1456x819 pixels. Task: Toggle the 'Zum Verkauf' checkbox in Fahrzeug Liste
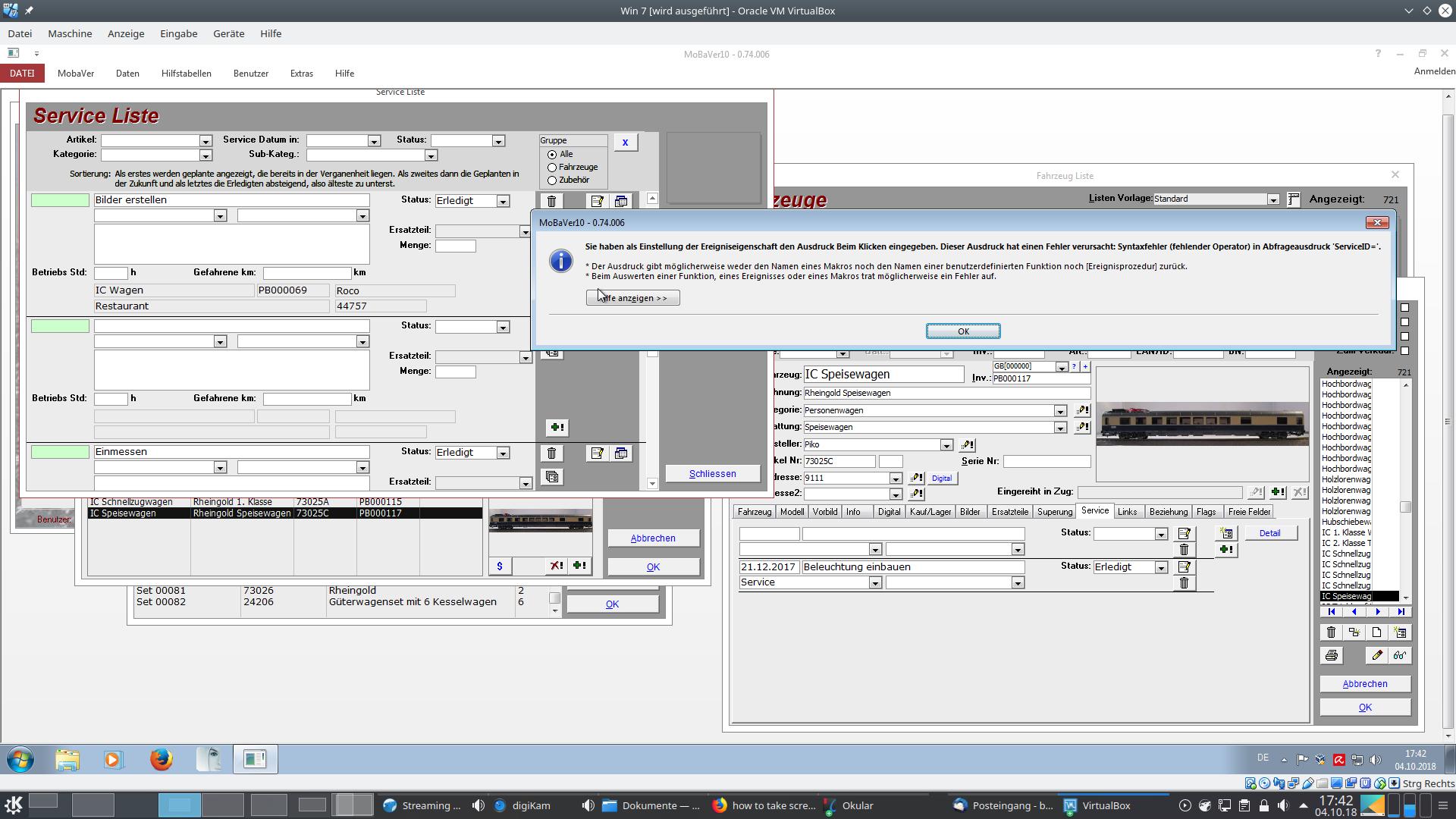[x=1404, y=350]
